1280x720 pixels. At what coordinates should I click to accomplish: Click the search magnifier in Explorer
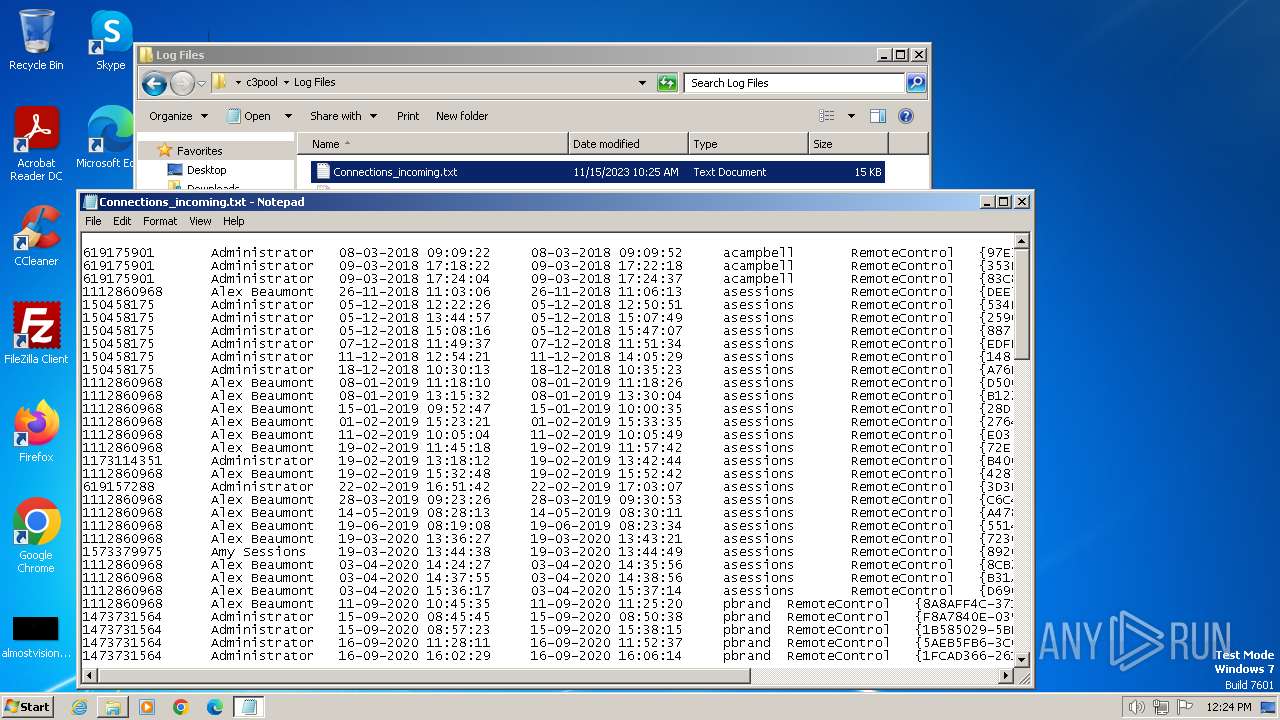coord(915,83)
